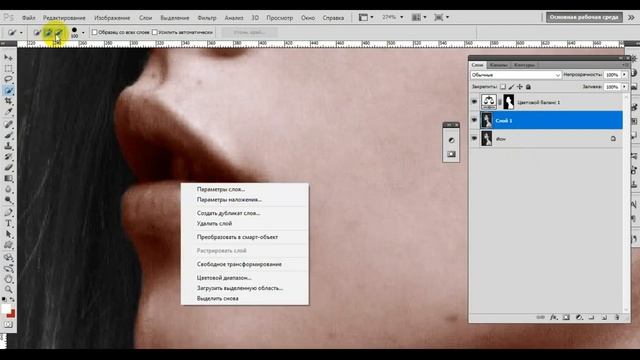Select the Brush tool

click(8, 135)
